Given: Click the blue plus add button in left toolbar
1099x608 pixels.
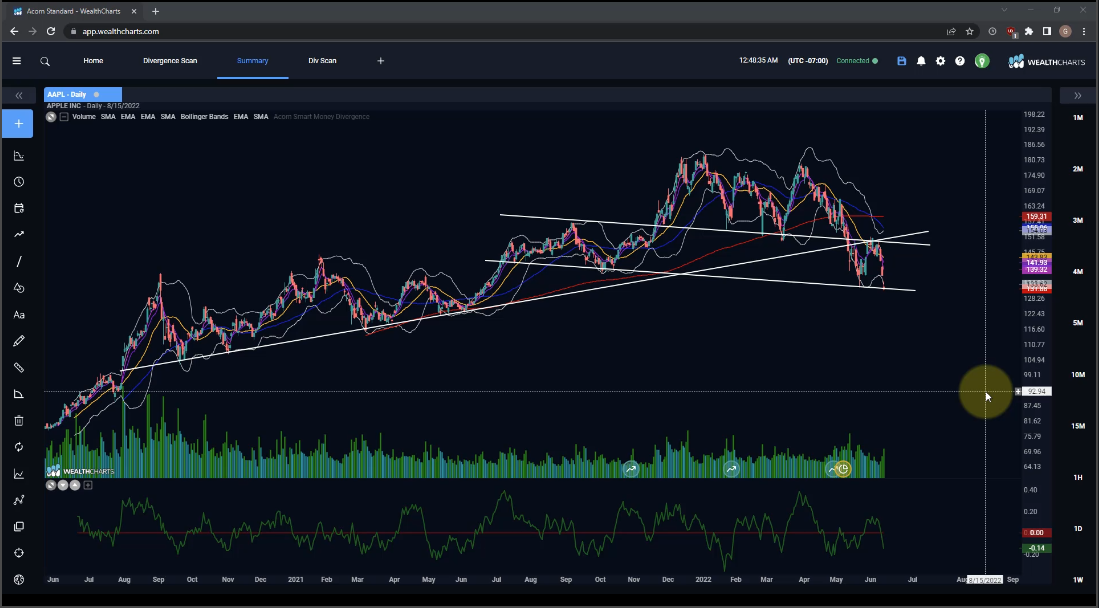Looking at the screenshot, I should [18, 123].
